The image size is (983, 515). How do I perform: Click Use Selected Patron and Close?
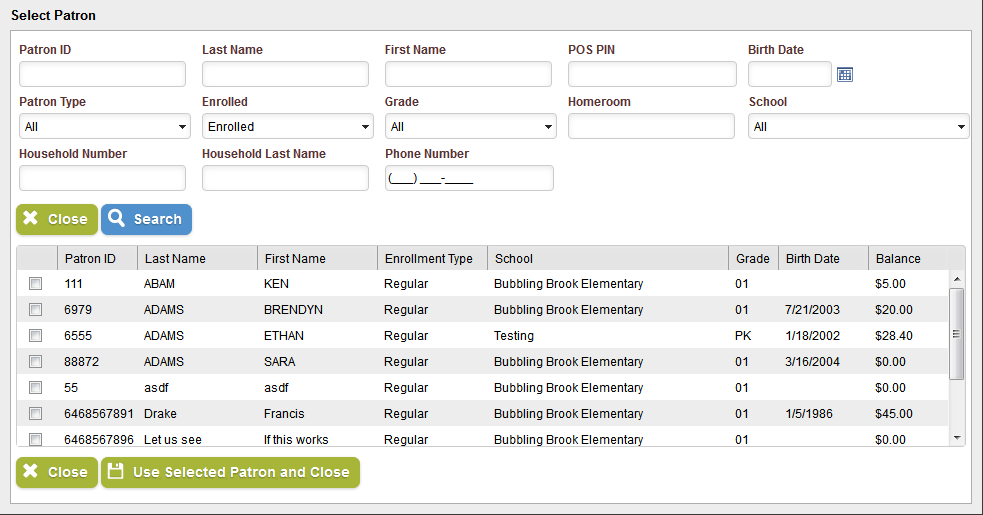231,472
